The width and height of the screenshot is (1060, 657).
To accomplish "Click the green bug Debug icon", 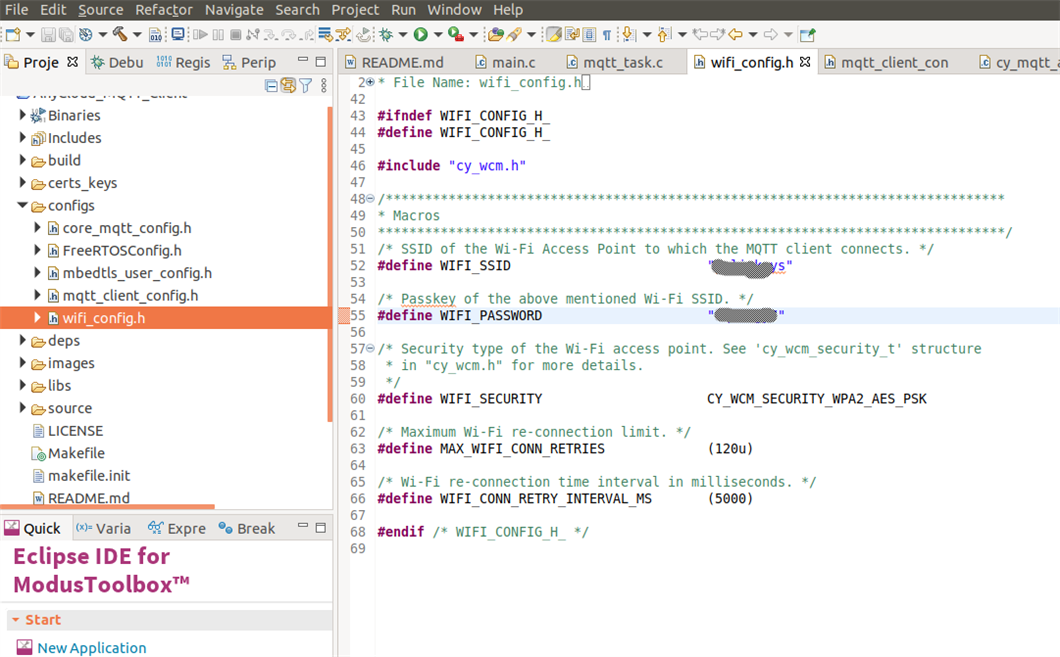I will tap(387, 35).
